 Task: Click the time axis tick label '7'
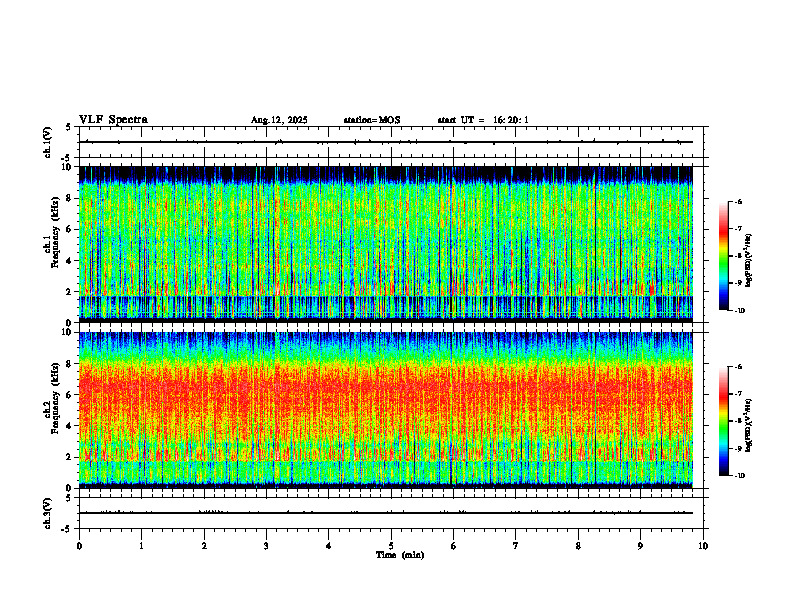pyautogui.click(x=516, y=546)
